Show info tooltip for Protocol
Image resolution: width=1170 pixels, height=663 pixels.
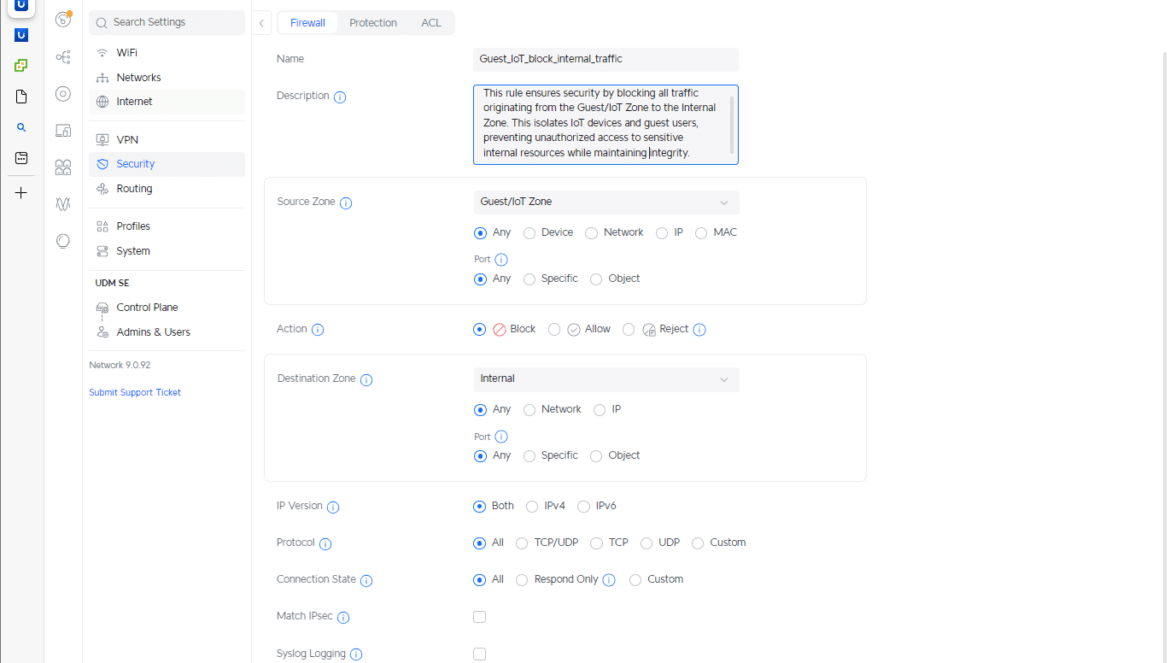pyautogui.click(x=325, y=544)
